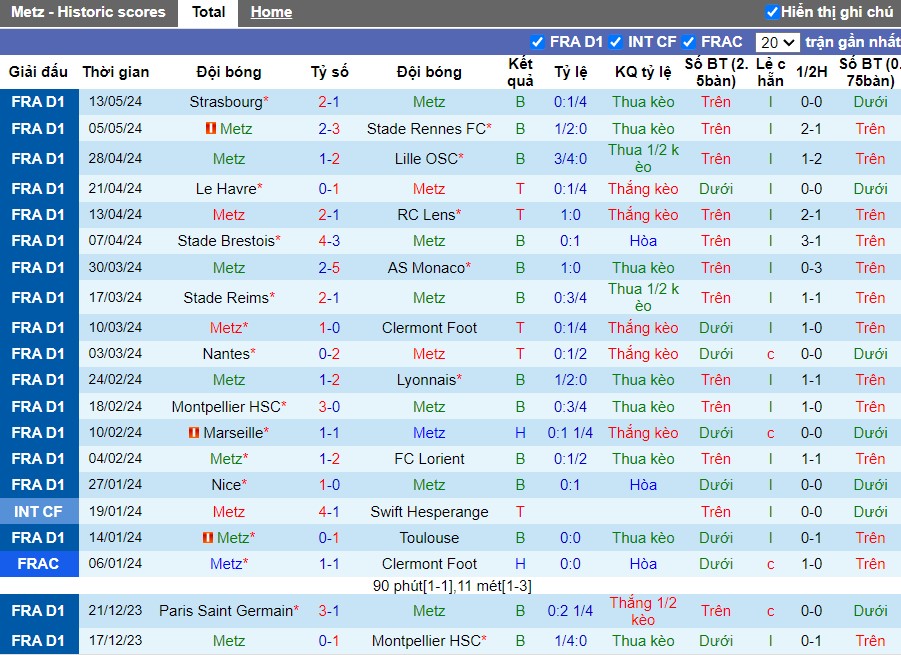Click the 1/2H column header
The width and height of the screenshot is (901, 655).
coord(811,72)
